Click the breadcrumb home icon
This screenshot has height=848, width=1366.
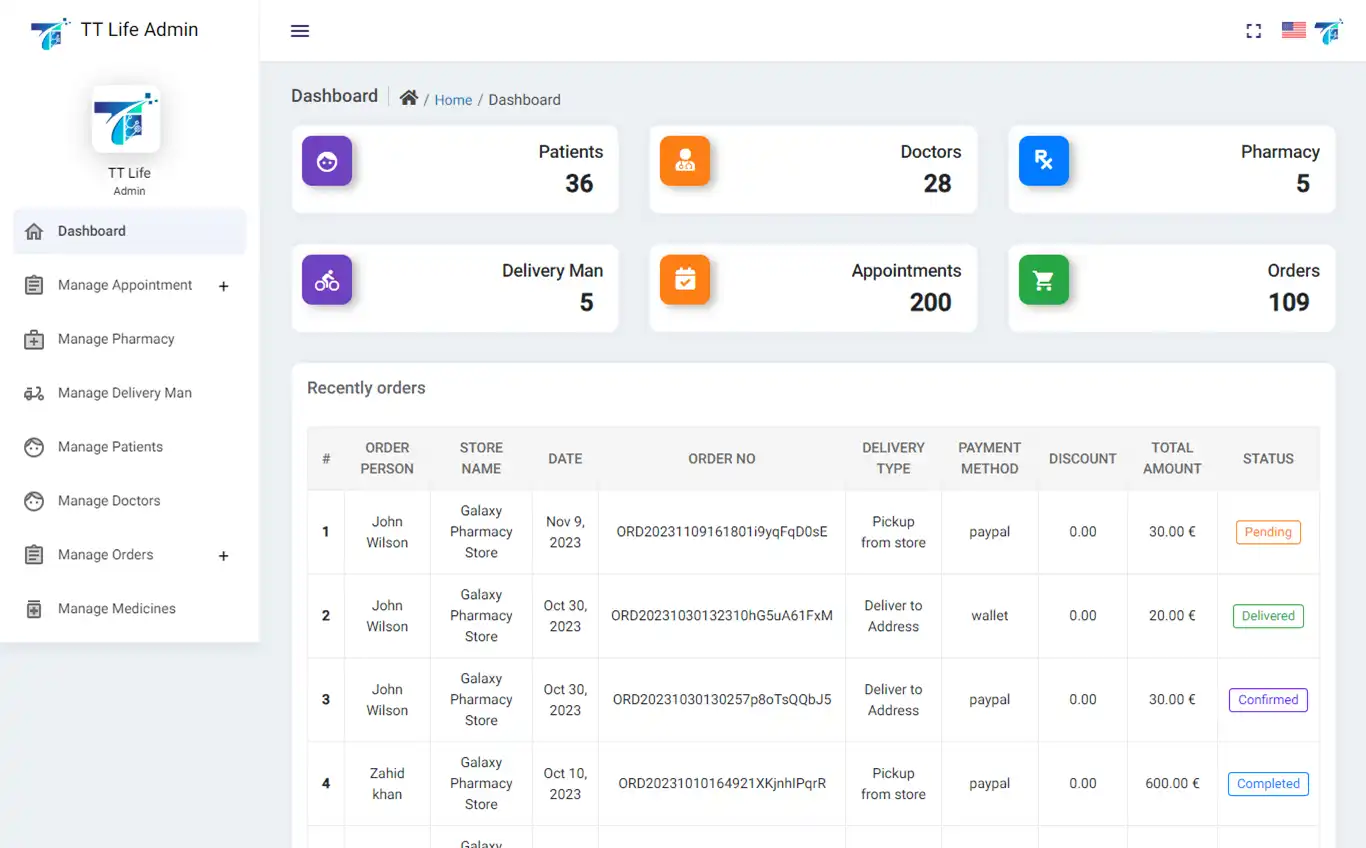point(408,98)
